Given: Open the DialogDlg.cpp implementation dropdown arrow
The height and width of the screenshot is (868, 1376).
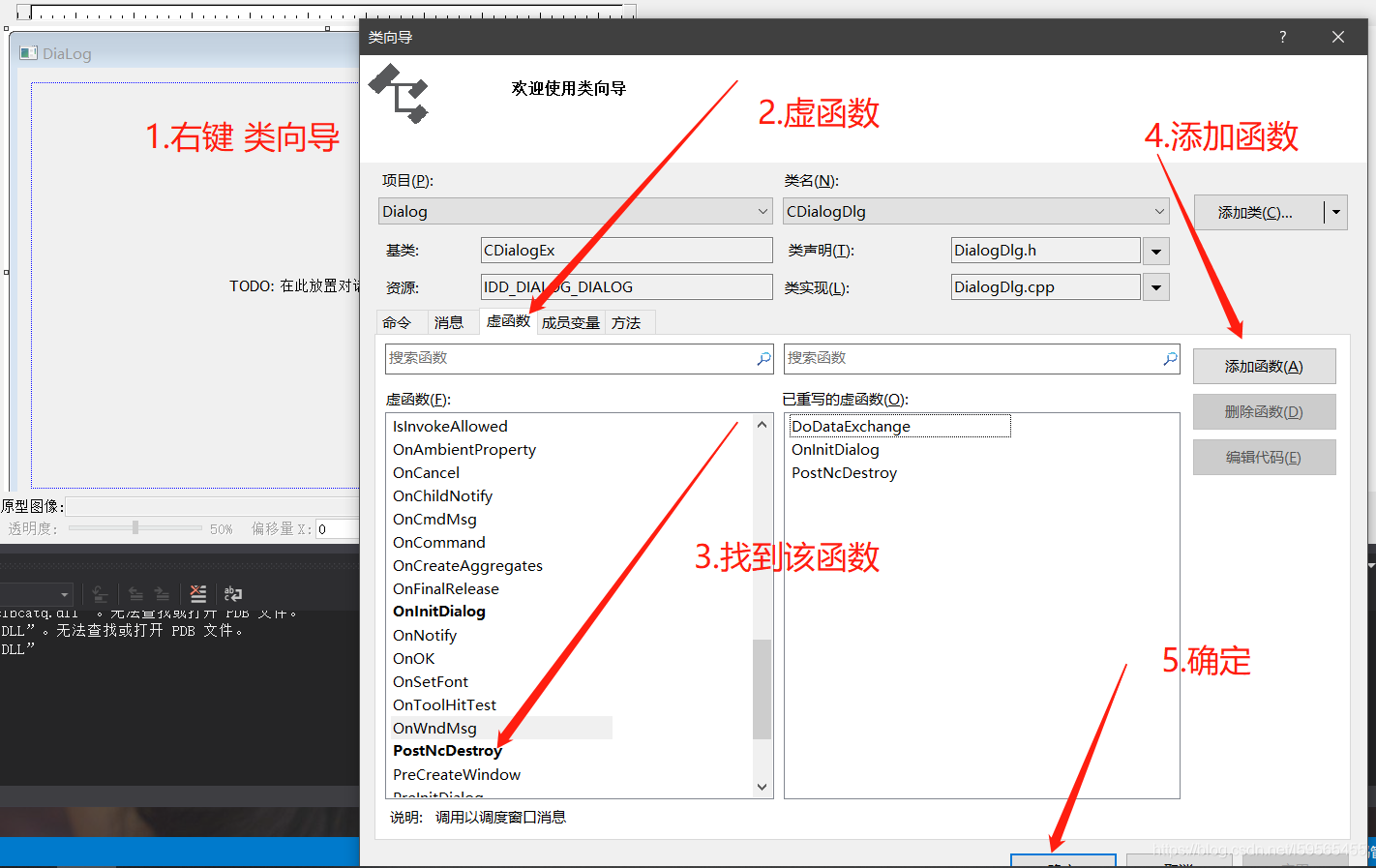Looking at the screenshot, I should point(1156,287).
